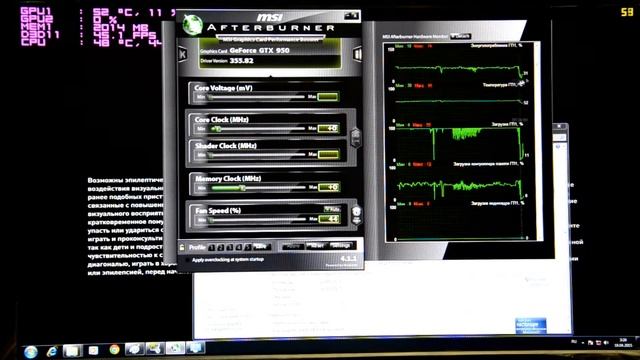640x360 pixels.
Task: Open Internet Explorer from the taskbar
Action: 51,351
